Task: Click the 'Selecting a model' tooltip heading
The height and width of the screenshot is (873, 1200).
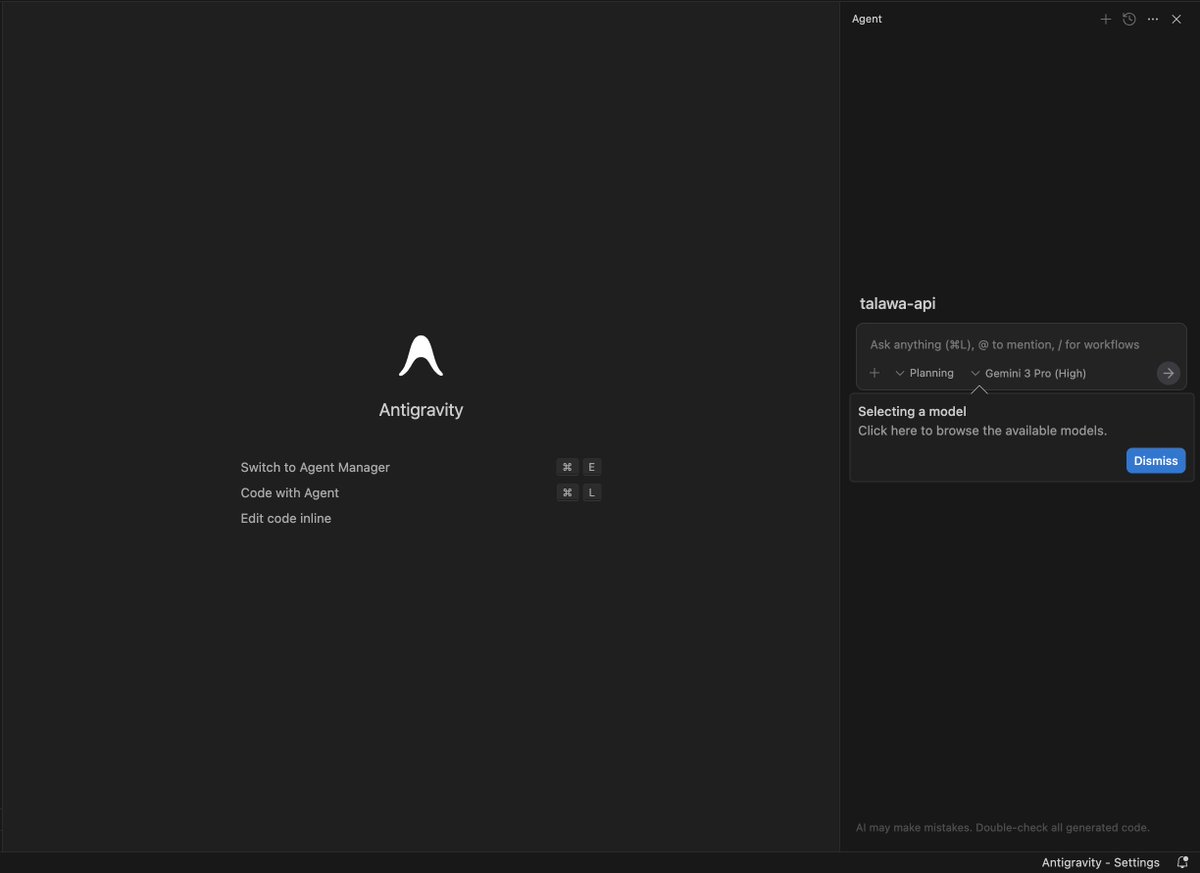Action: 912,411
